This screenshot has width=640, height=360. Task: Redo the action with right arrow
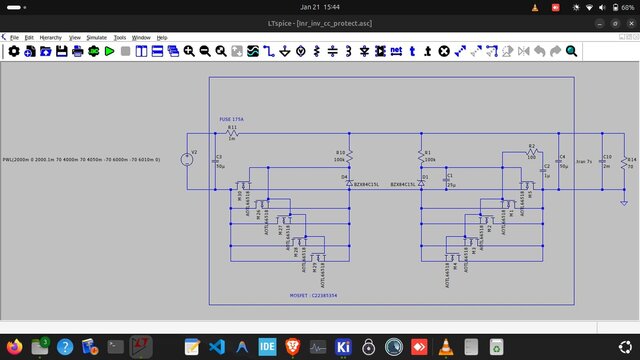tap(556, 51)
